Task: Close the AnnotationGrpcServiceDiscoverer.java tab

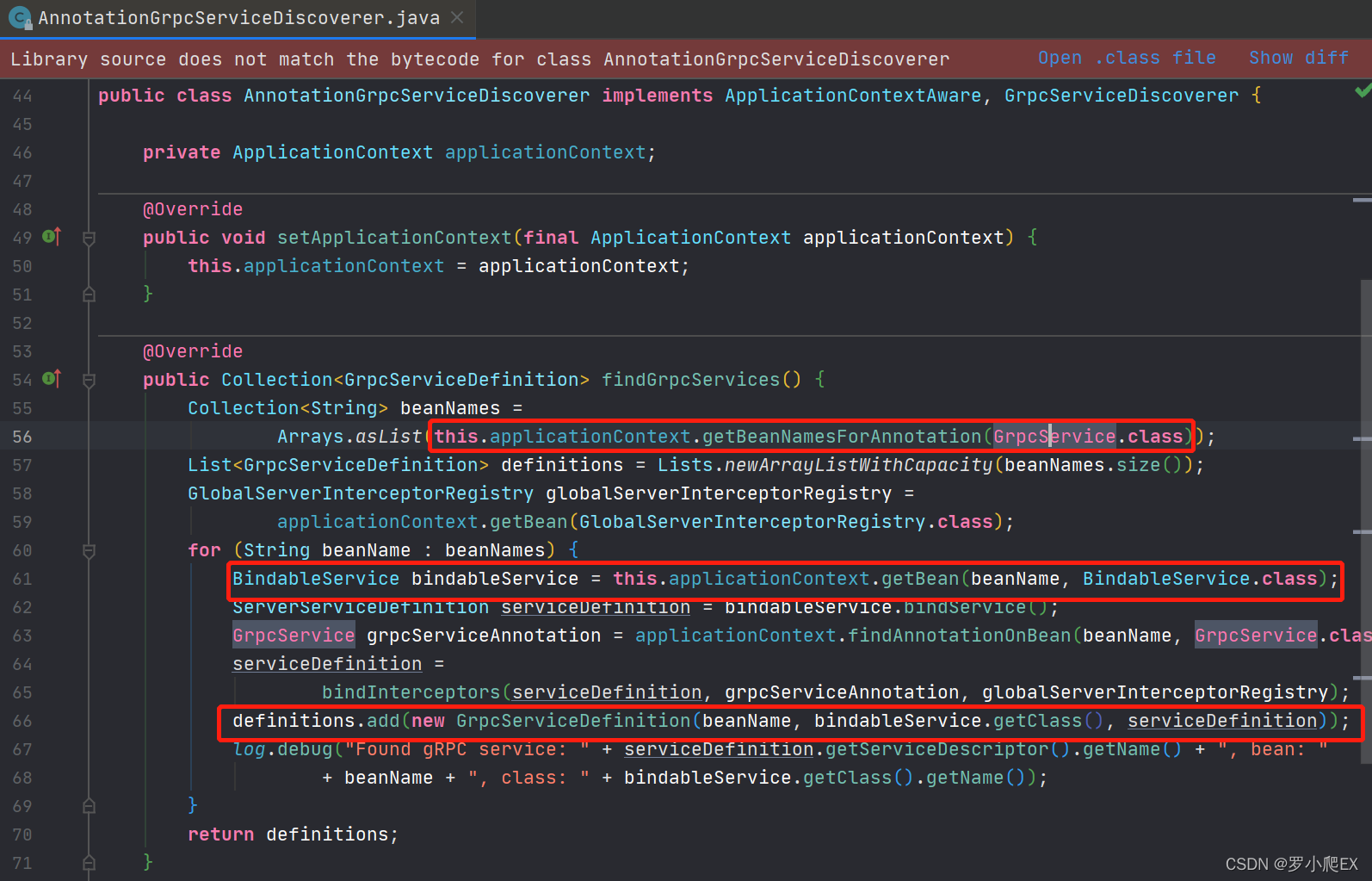Action: coord(457,17)
